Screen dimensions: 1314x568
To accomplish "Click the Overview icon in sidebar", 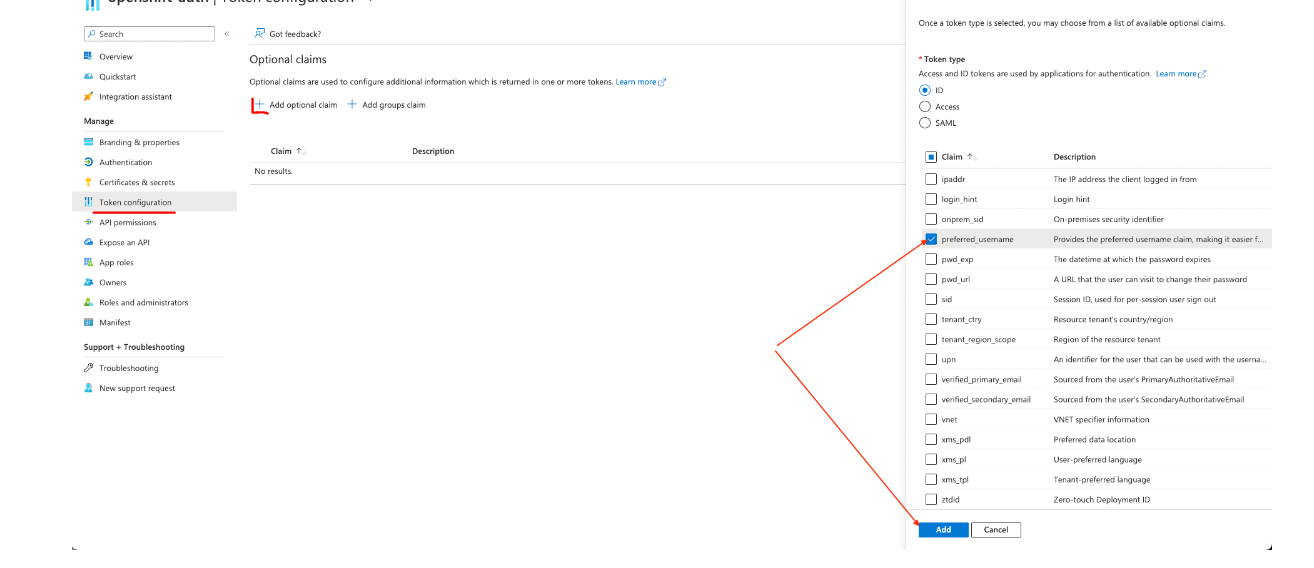I will pos(89,57).
